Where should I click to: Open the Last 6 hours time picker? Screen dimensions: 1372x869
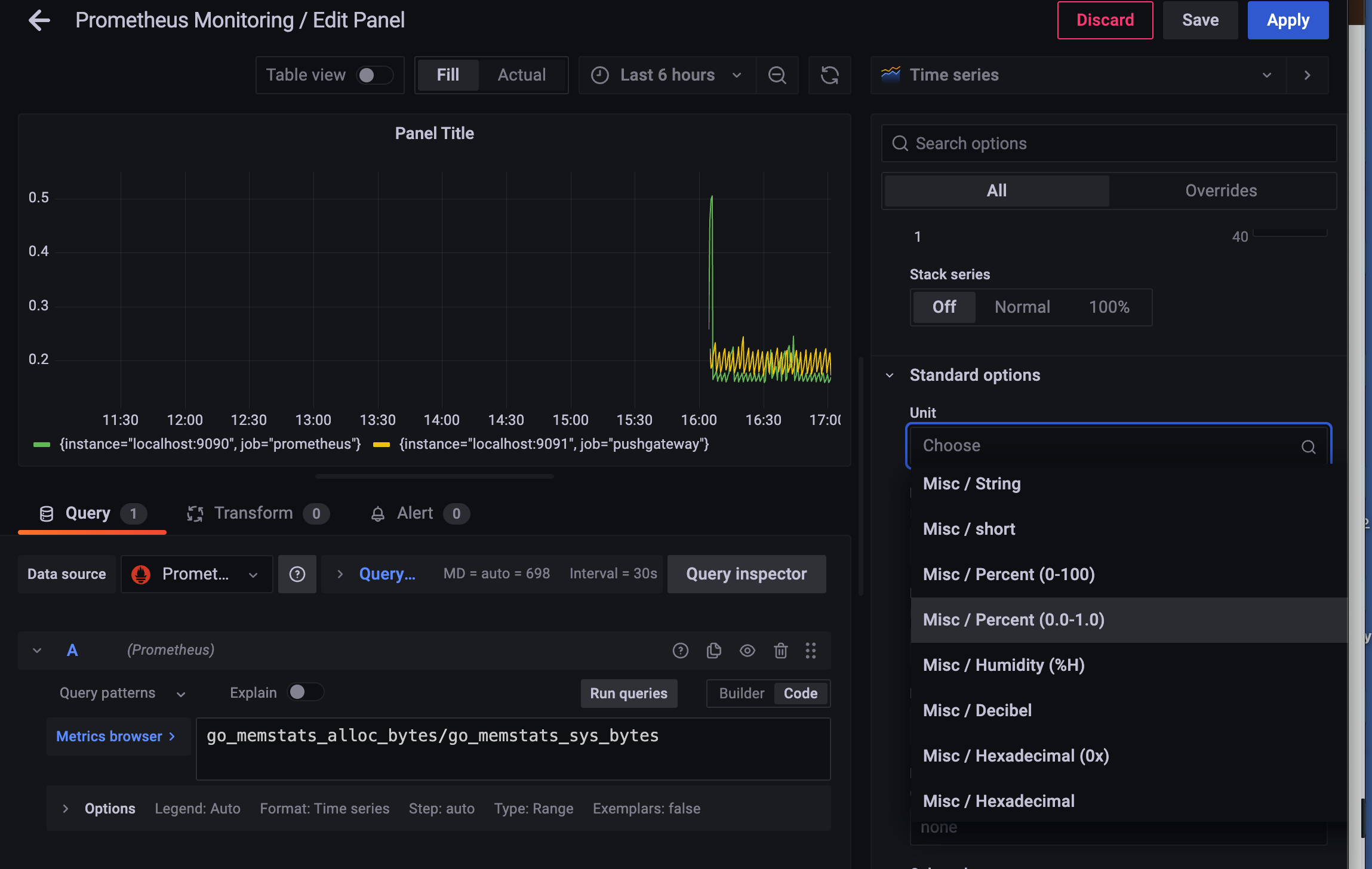[667, 75]
